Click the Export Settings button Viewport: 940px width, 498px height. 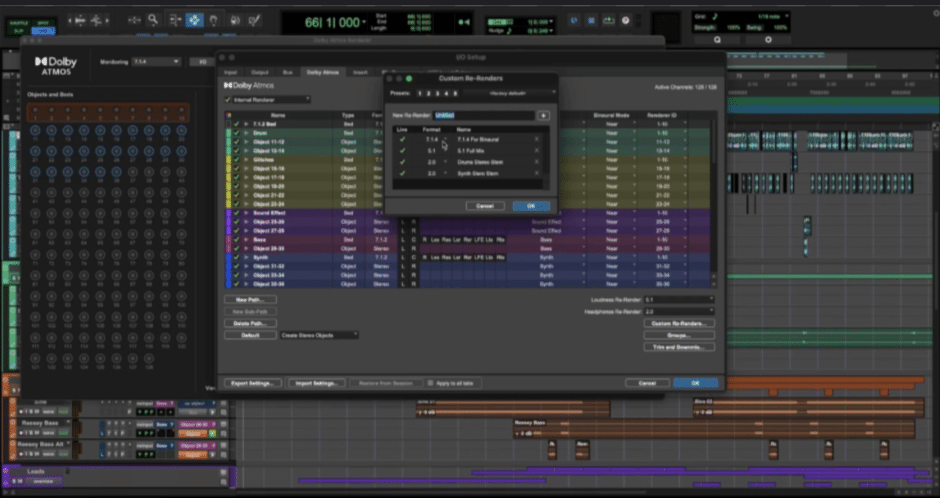click(x=253, y=383)
